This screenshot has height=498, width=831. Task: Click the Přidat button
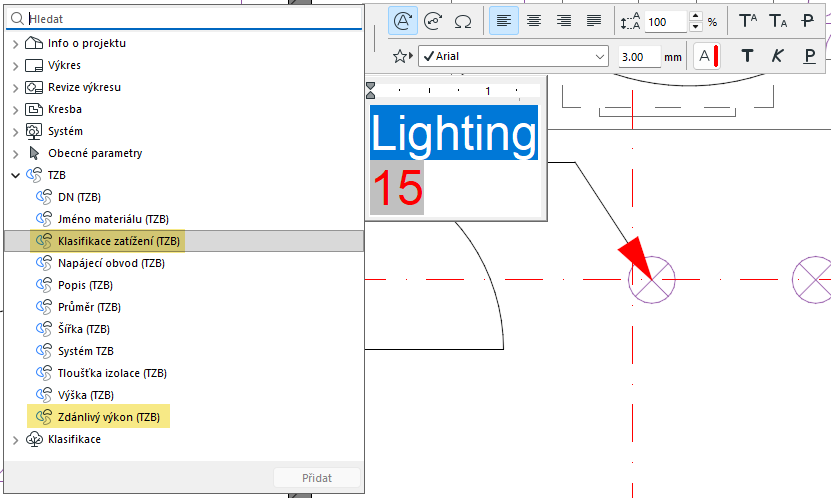click(317, 478)
